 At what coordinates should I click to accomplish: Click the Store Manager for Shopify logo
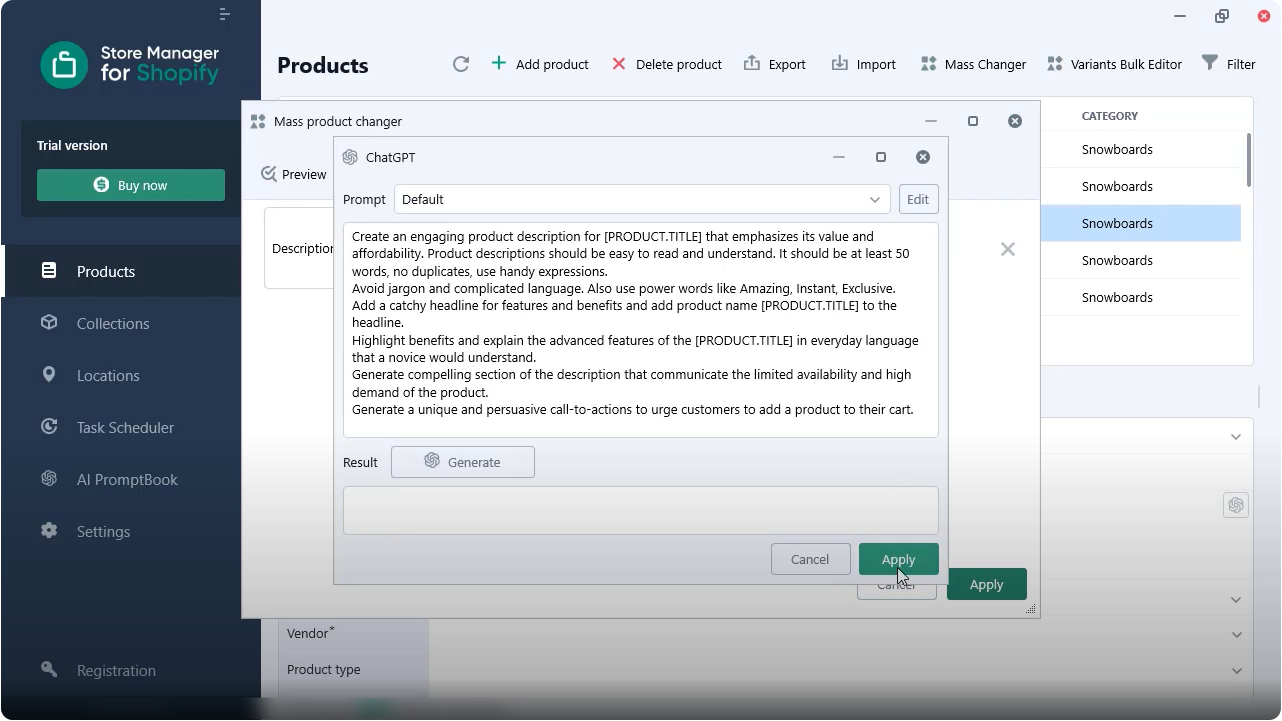[x=130, y=65]
